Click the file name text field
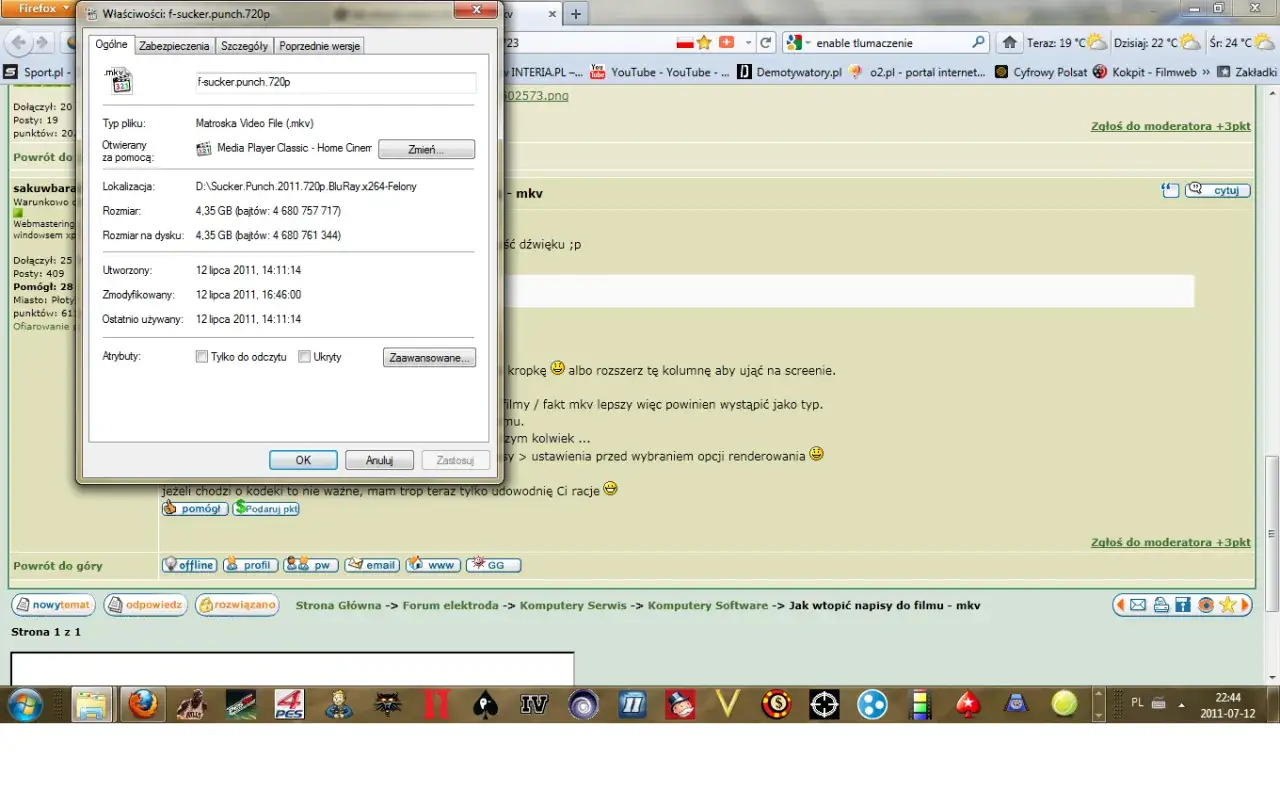Screen dimensions: 1280x807 coord(335,82)
